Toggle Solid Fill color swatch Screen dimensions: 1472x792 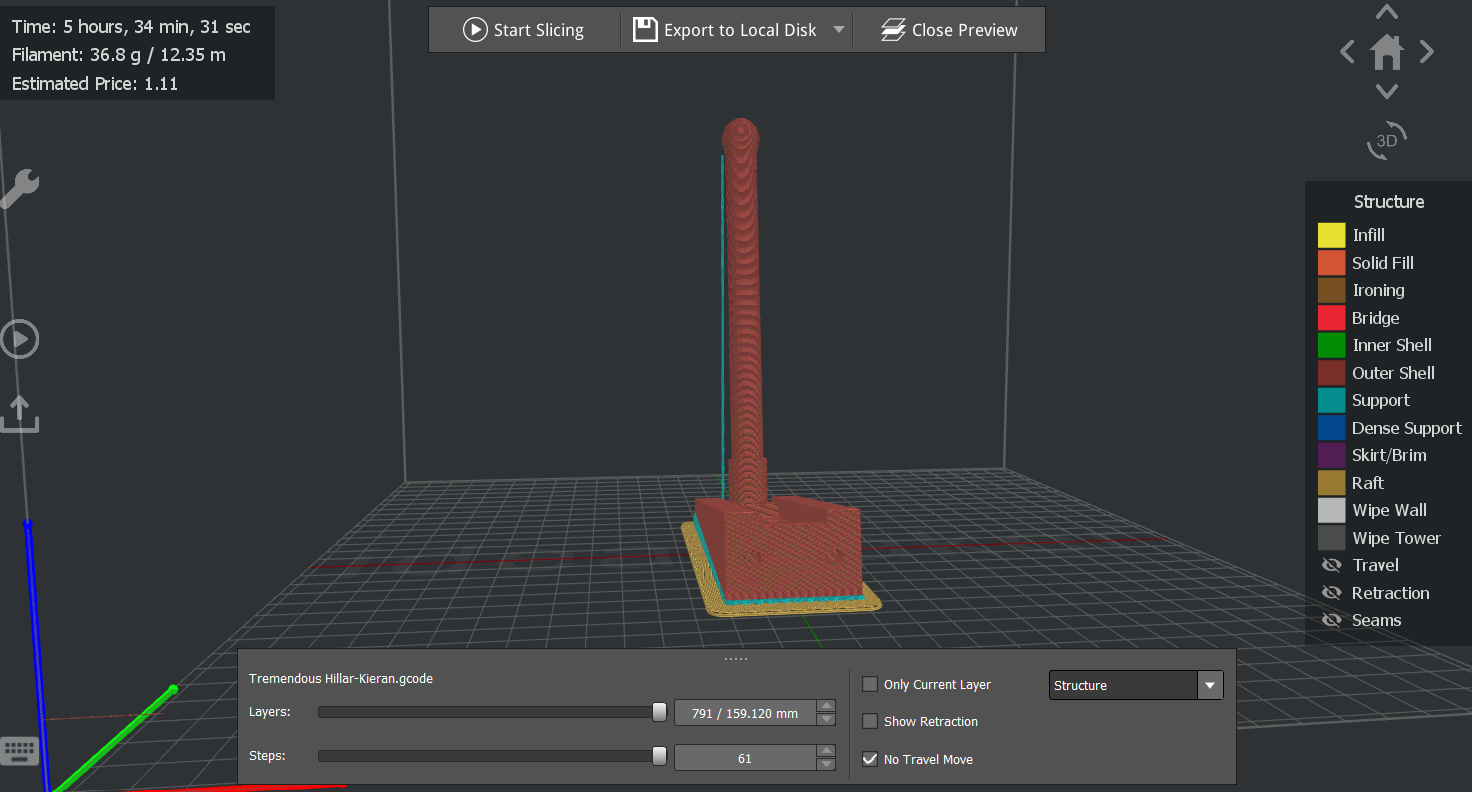click(1331, 263)
